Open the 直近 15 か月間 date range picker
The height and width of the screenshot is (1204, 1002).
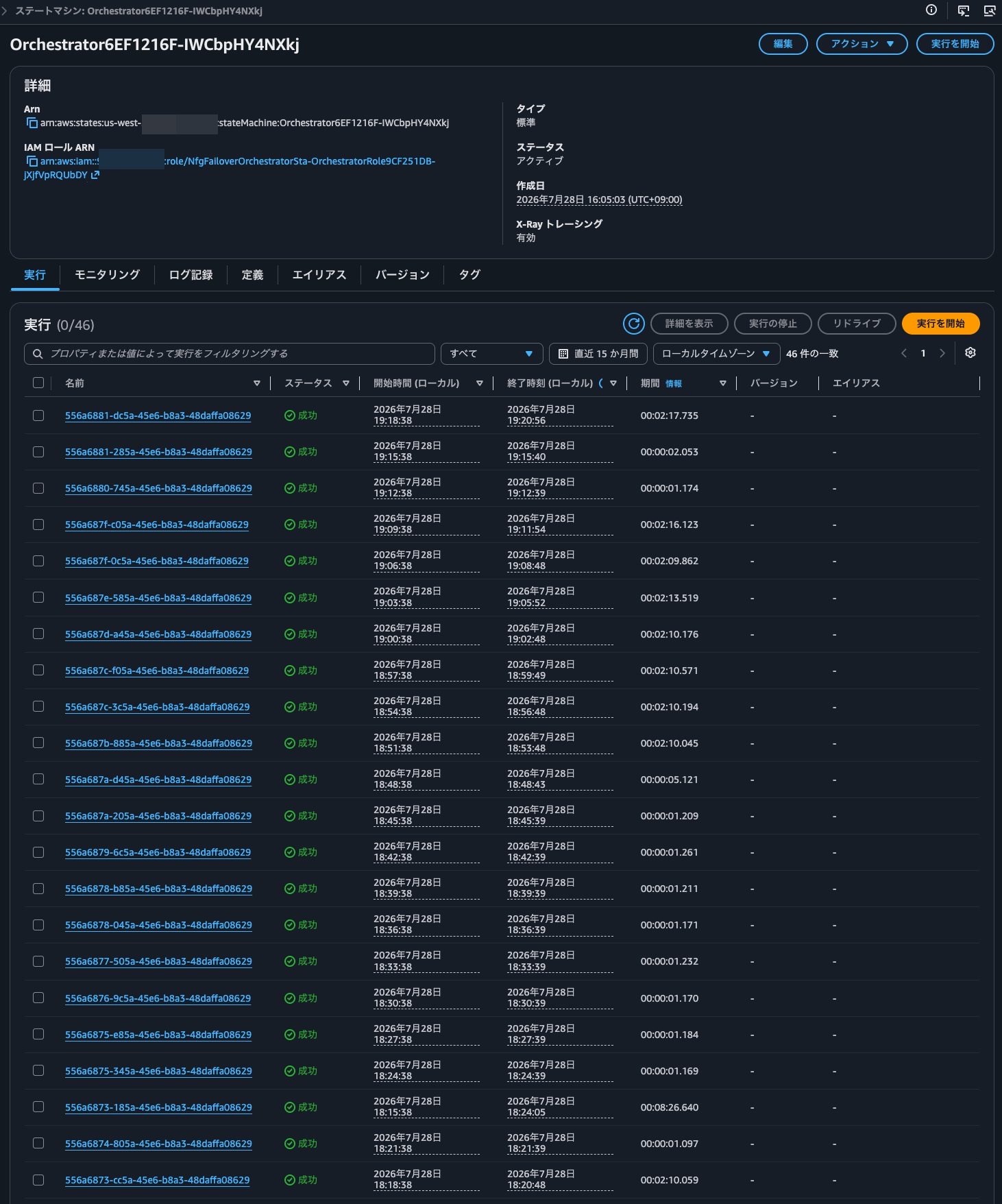[x=598, y=354]
